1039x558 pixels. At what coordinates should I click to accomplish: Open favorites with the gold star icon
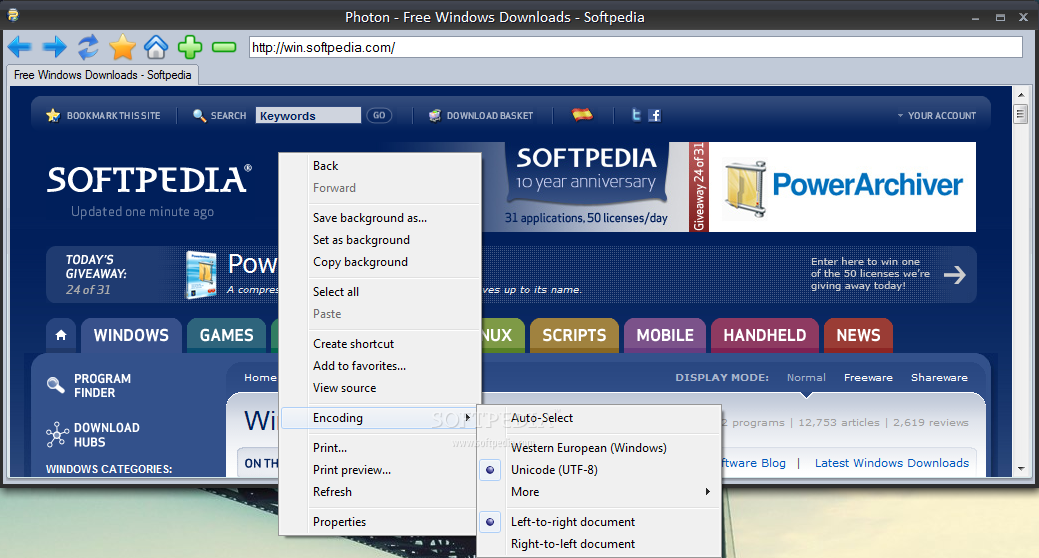click(x=123, y=47)
